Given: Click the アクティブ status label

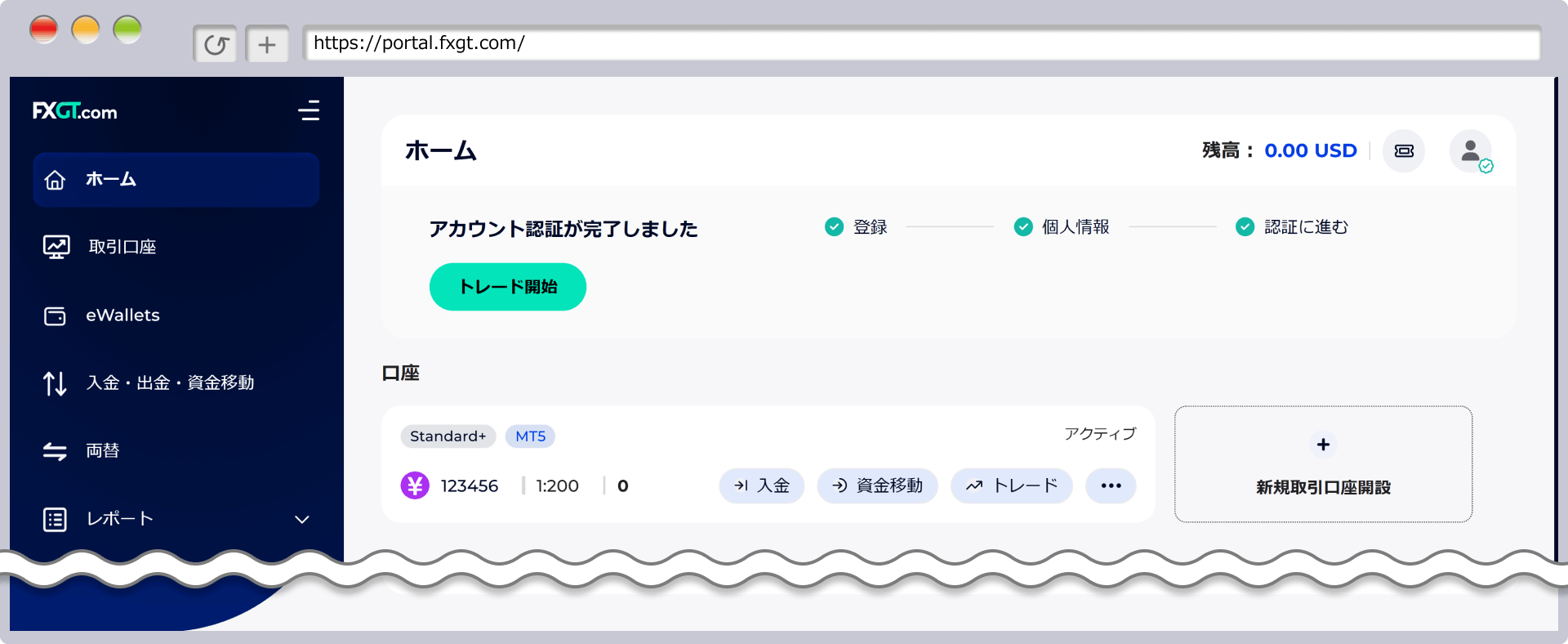Looking at the screenshot, I should [1100, 434].
